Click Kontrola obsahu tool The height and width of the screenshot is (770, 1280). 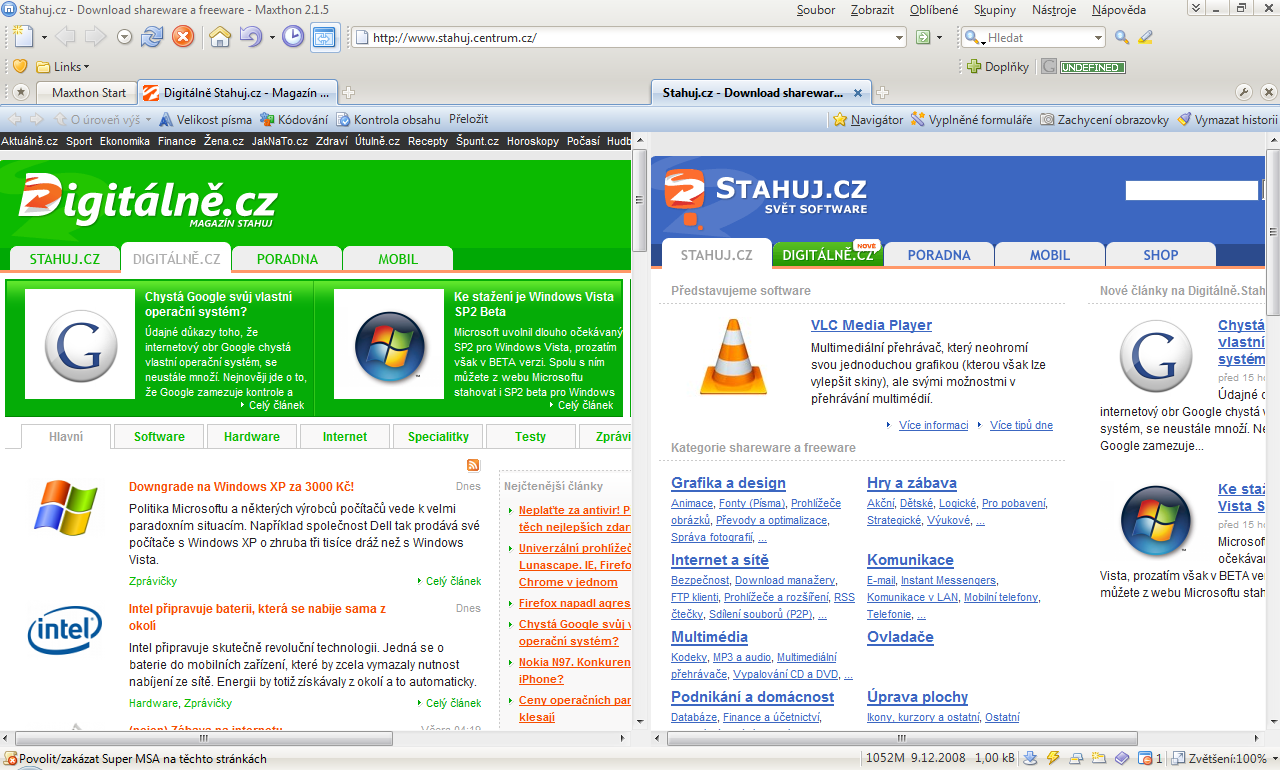[x=388, y=119]
